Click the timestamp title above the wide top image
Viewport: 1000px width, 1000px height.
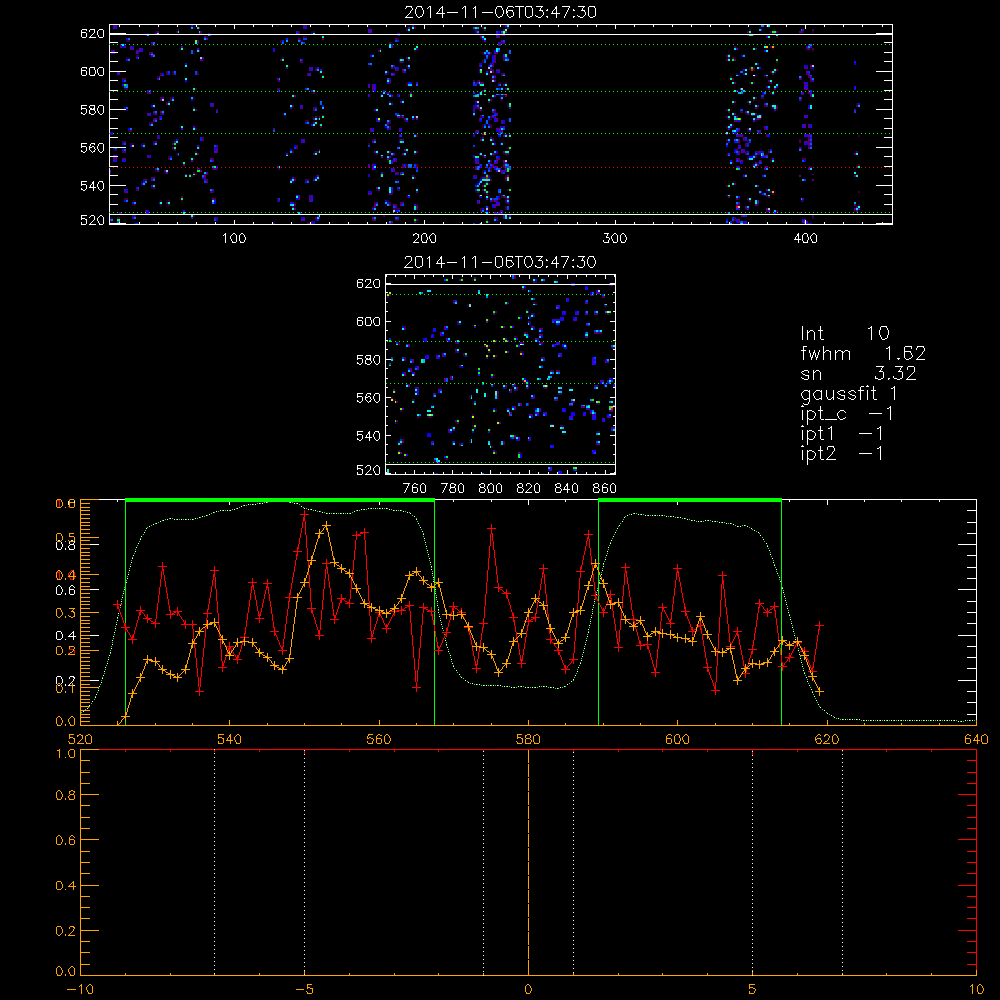point(501,12)
